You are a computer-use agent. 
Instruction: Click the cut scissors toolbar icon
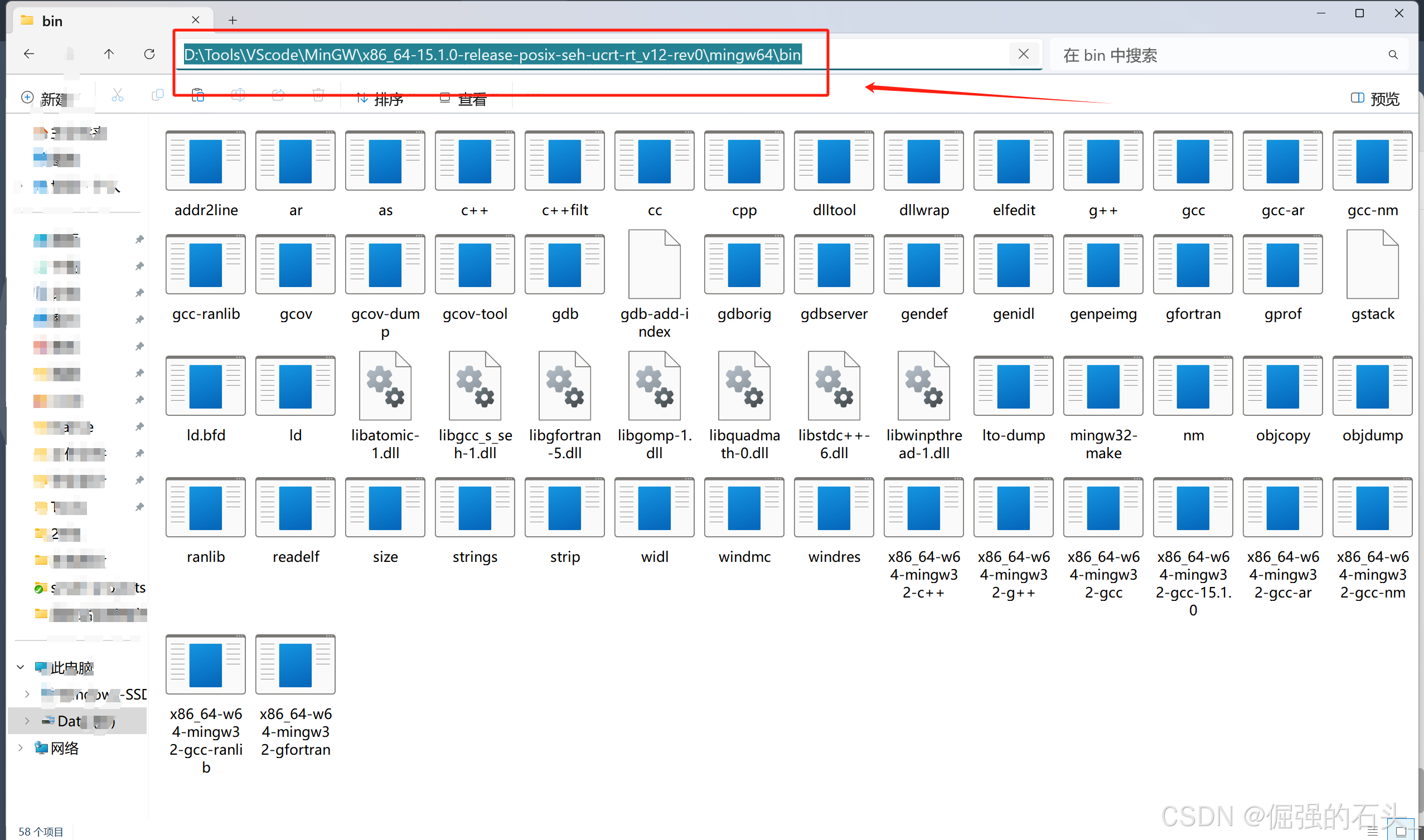point(117,96)
